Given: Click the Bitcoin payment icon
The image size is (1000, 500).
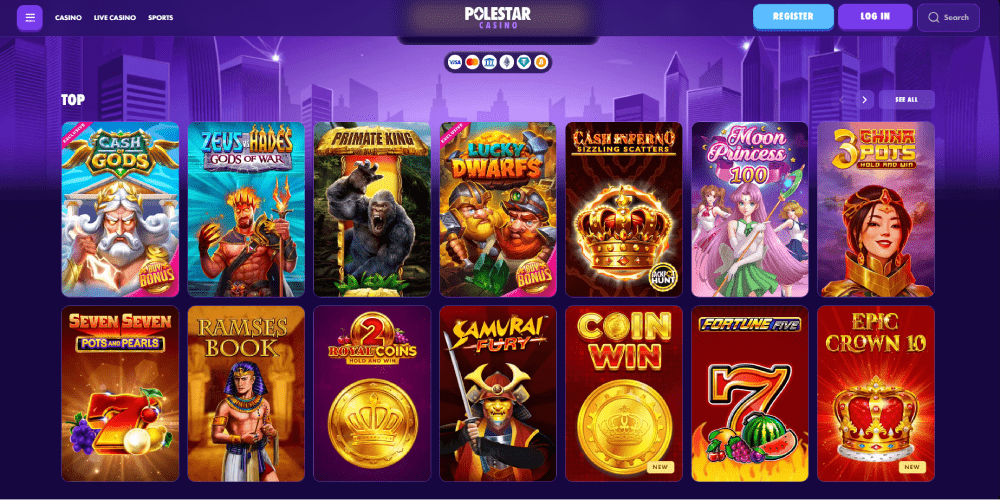Looking at the screenshot, I should point(542,62).
